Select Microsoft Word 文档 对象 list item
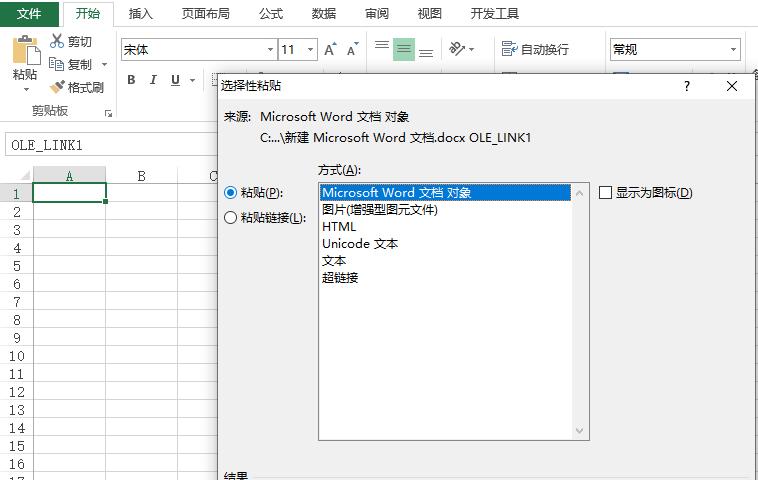Viewport: 758px width, 480px height. (x=445, y=193)
